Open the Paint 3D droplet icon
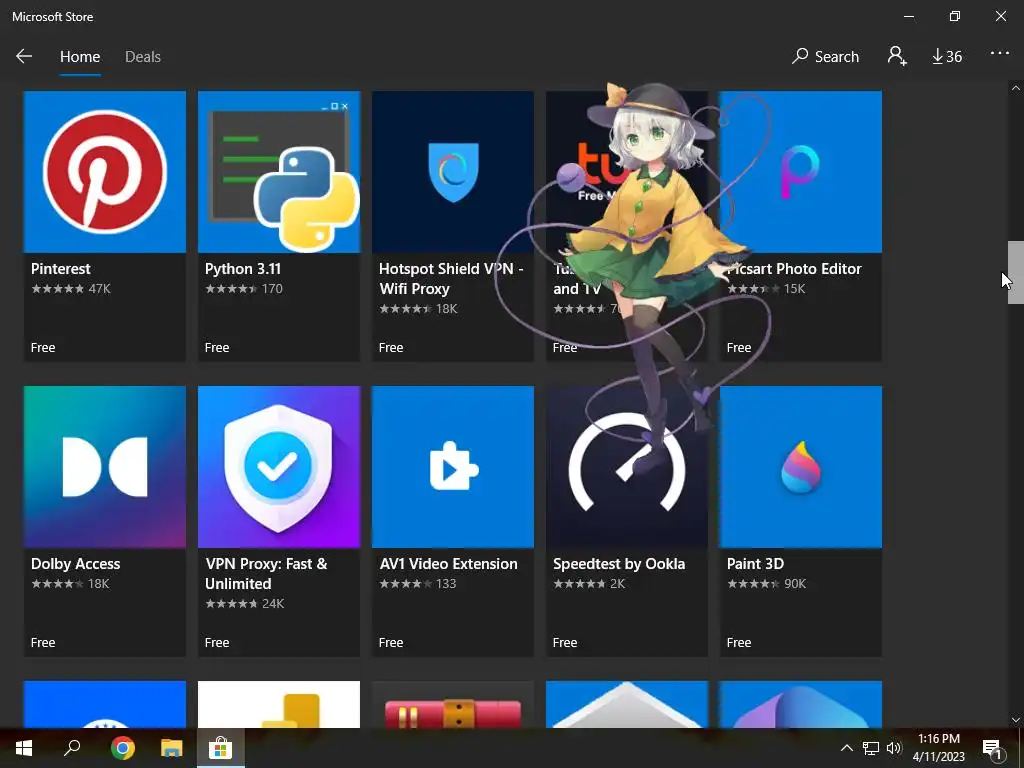This screenshot has height=768, width=1024. point(801,467)
